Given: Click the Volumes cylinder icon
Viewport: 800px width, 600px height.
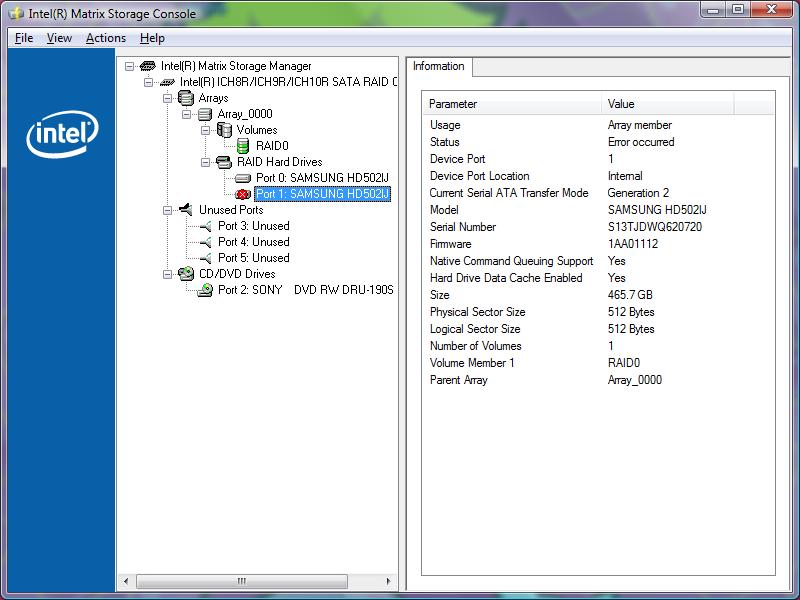Looking at the screenshot, I should (x=224, y=130).
